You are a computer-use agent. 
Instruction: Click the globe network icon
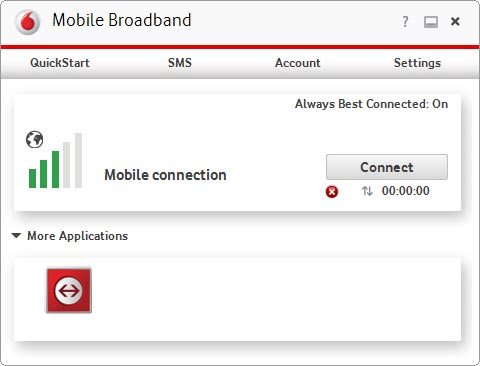tap(35, 139)
